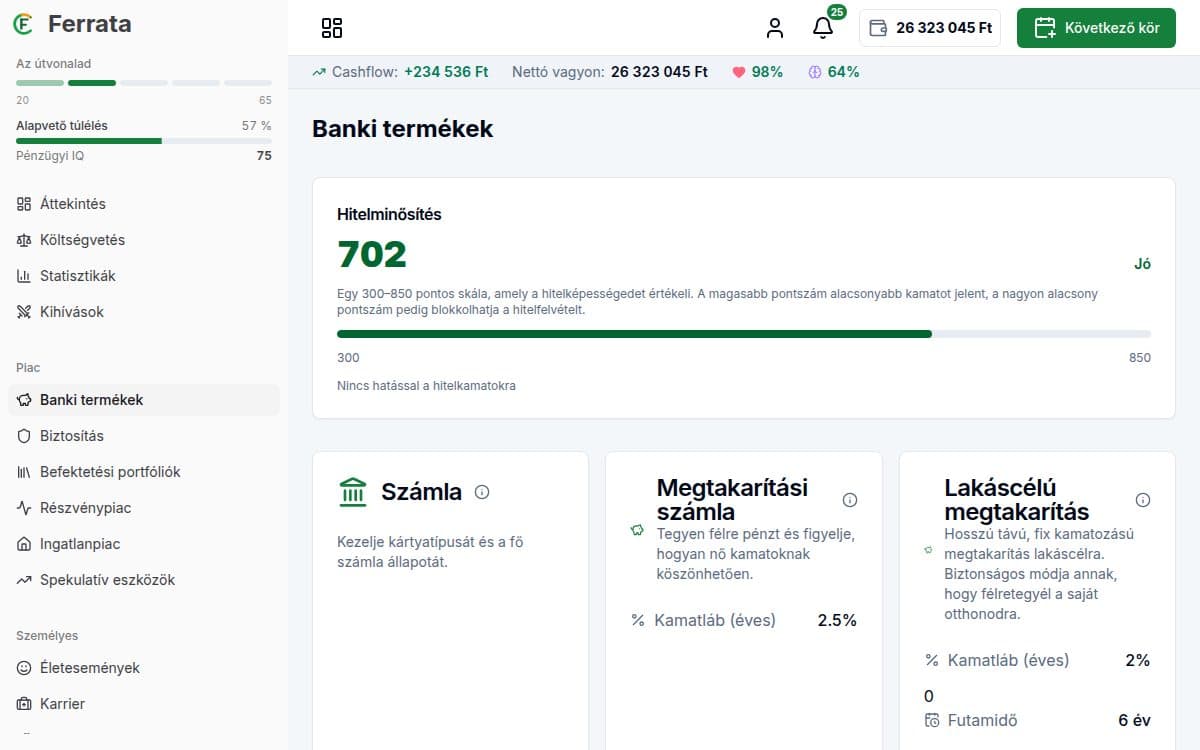Viewport: 1200px width, 750px height.
Task: Click the Statisztikák bar chart icon
Action: coord(24,276)
